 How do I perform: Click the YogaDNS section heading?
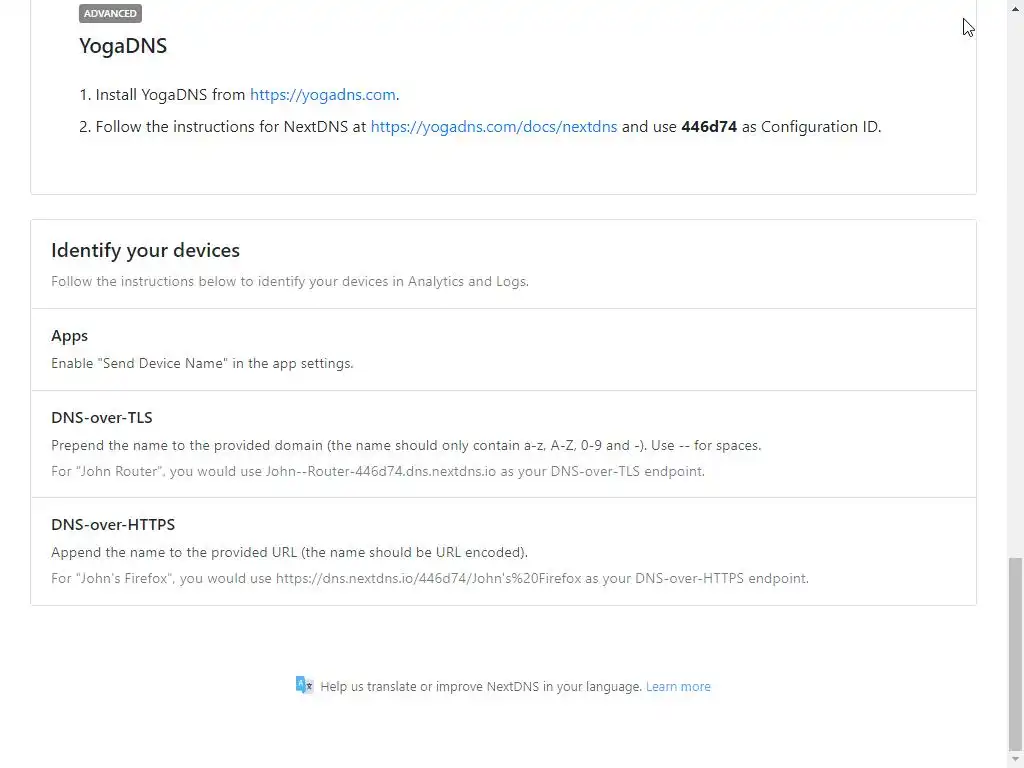123,46
